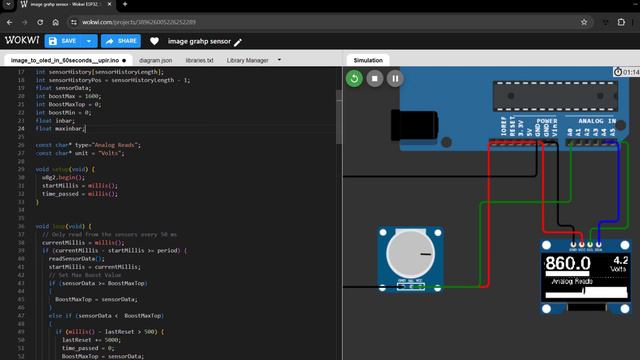Image resolution: width=640 pixels, height=360 pixels.
Task: Reload the browser page
Action: pyautogui.click(x=40, y=22)
